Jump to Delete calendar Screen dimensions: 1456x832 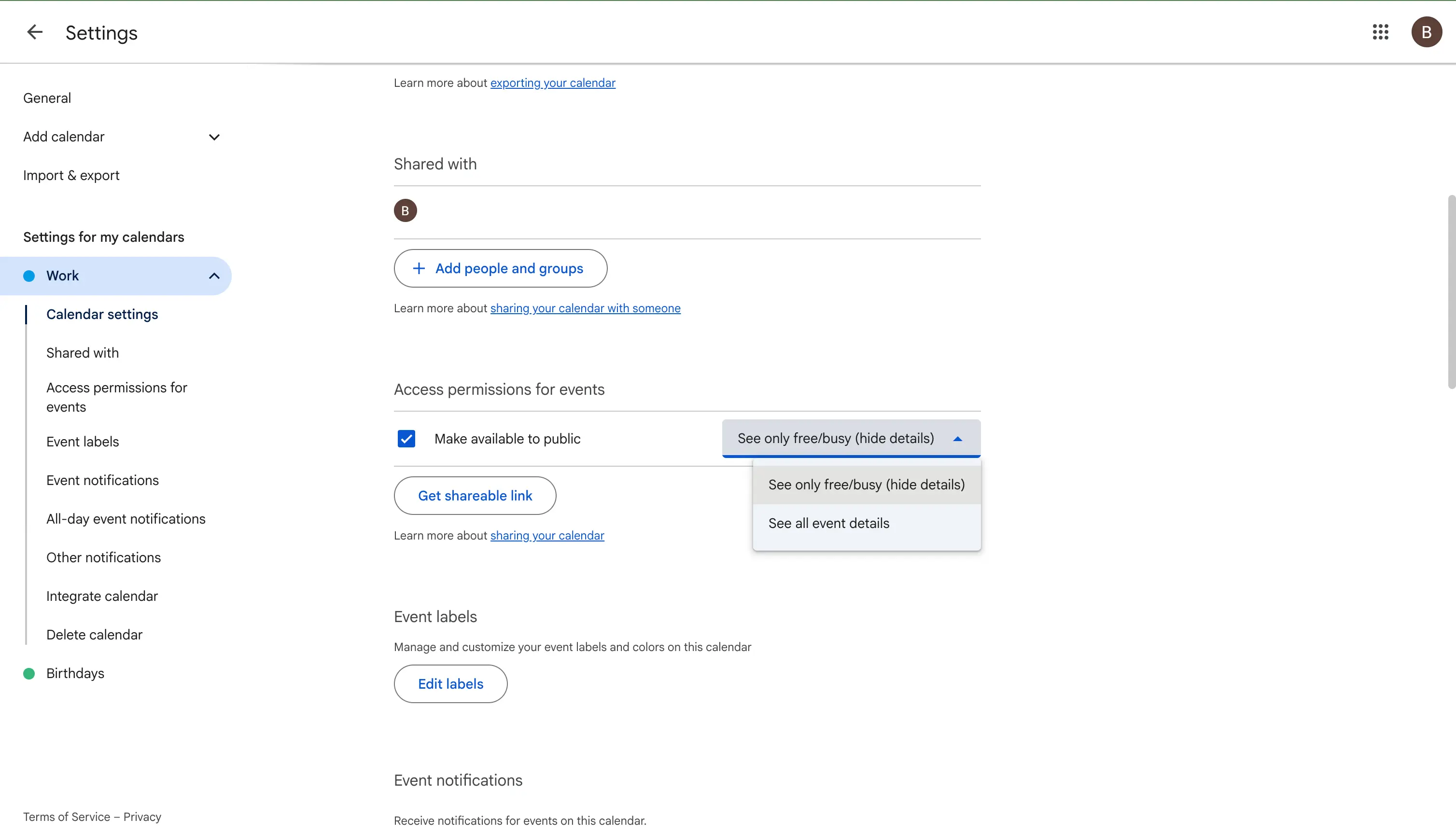tap(94, 635)
